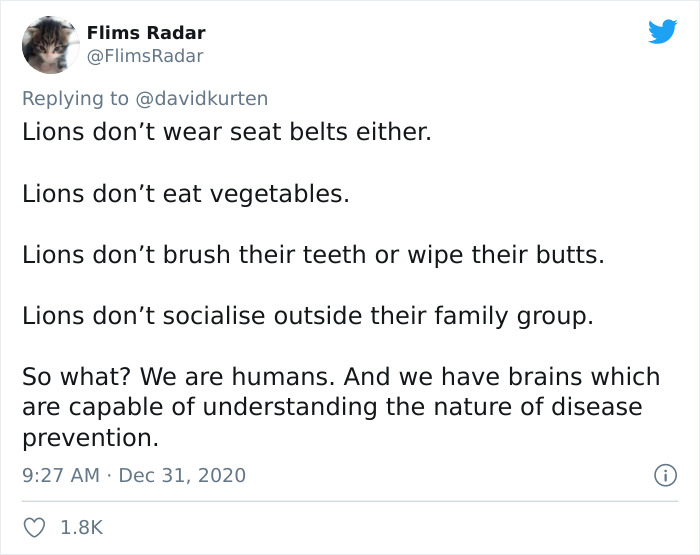Open the tweet info circle icon
This screenshot has width=700, height=555.
pyautogui.click(x=662, y=476)
